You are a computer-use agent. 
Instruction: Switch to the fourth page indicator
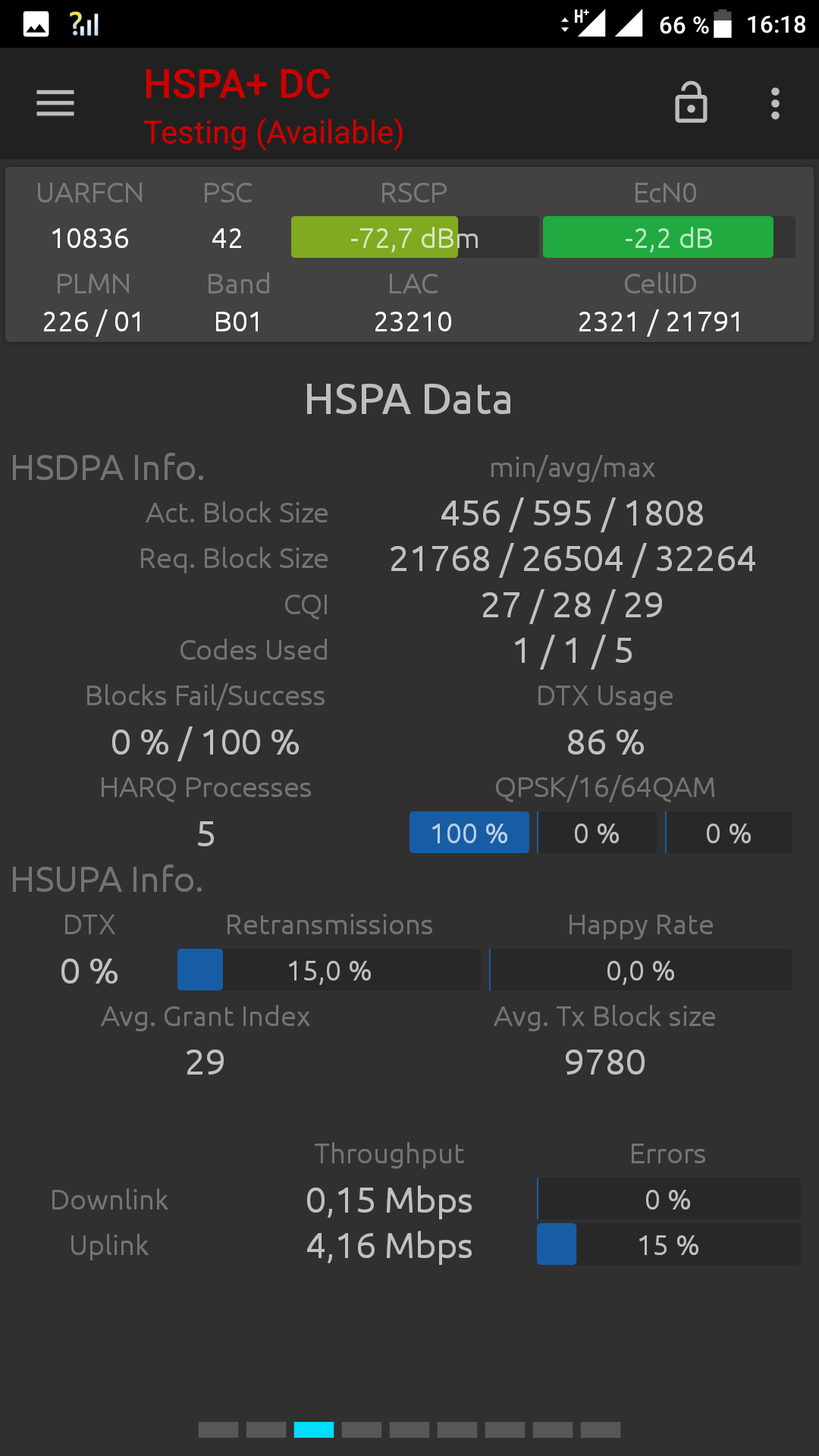click(x=362, y=1430)
